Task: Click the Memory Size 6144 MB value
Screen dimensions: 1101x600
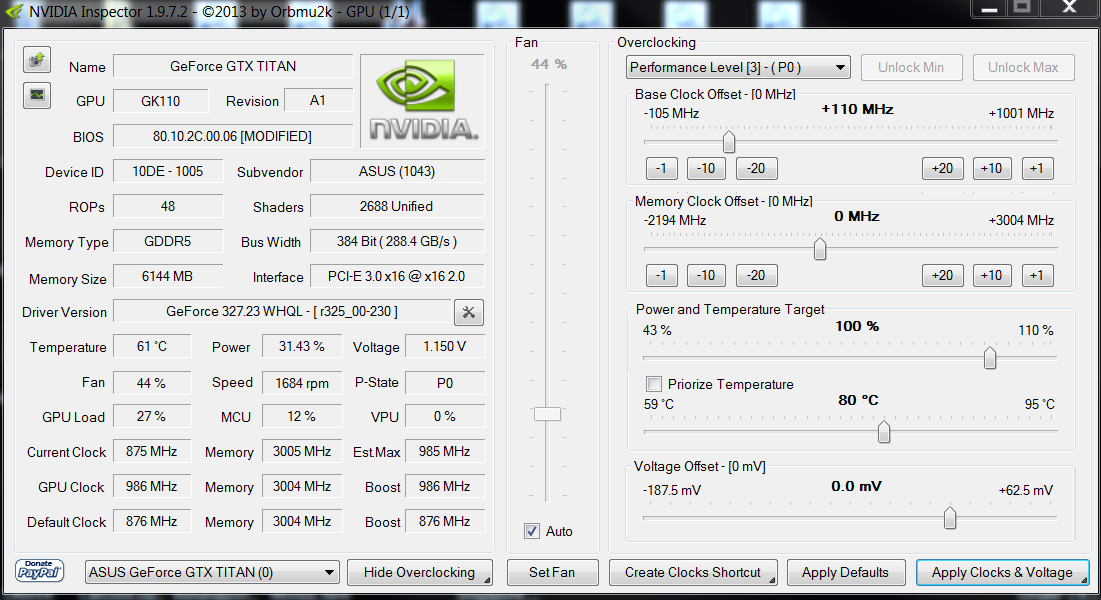Action: click(x=168, y=276)
